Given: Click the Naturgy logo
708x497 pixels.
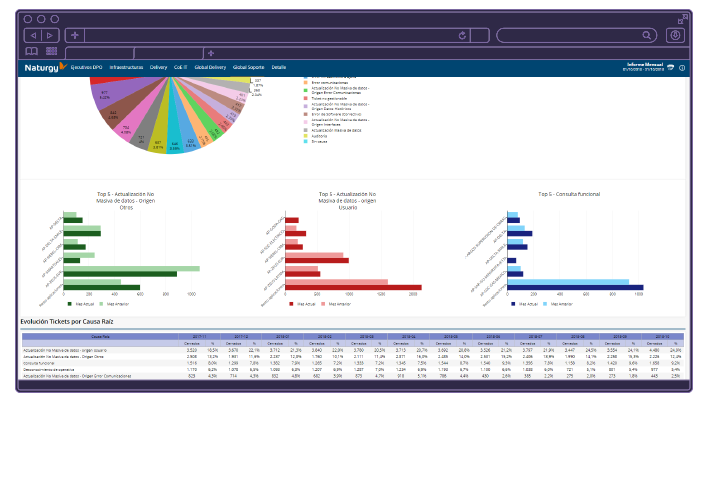Looking at the screenshot, I should tap(44, 67).
